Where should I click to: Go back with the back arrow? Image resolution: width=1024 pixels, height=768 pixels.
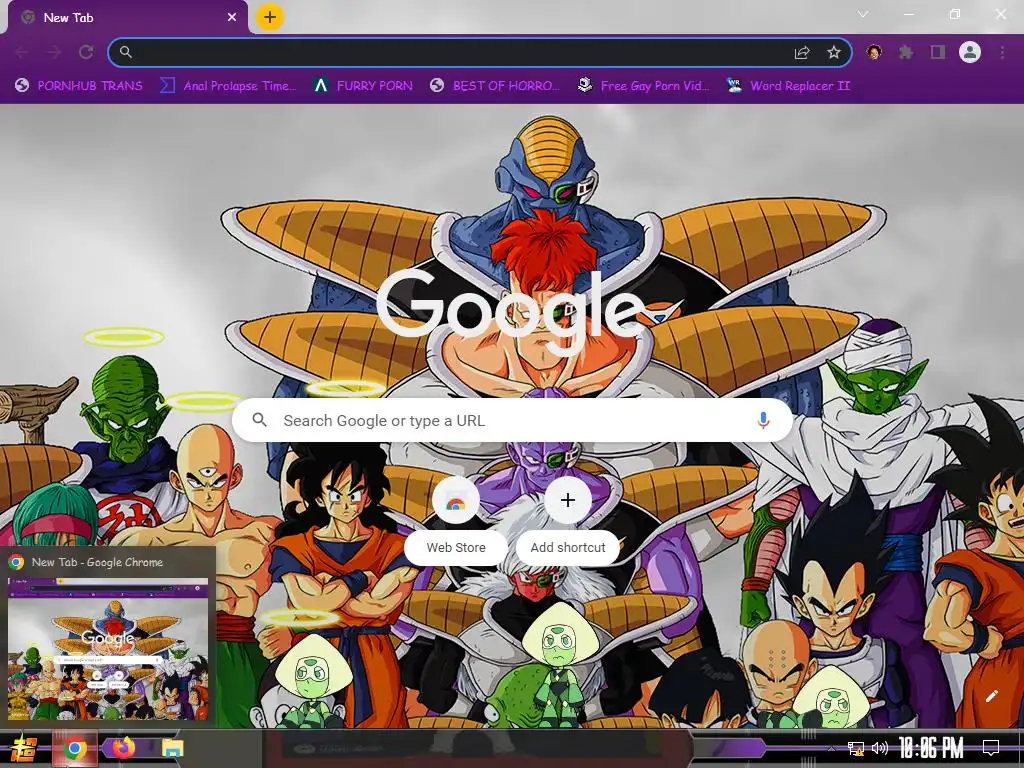click(x=22, y=52)
